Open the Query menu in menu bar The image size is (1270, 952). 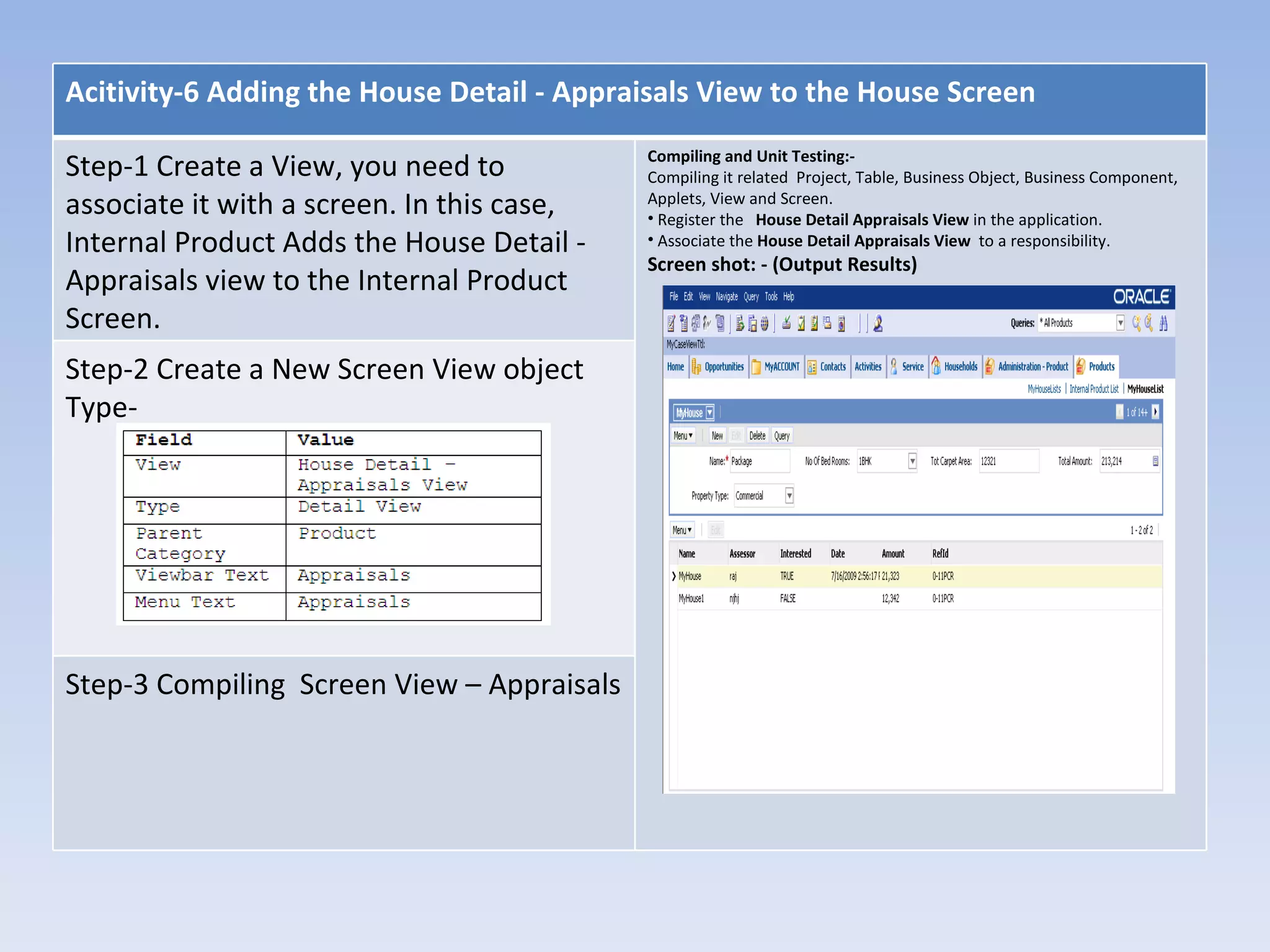751,297
